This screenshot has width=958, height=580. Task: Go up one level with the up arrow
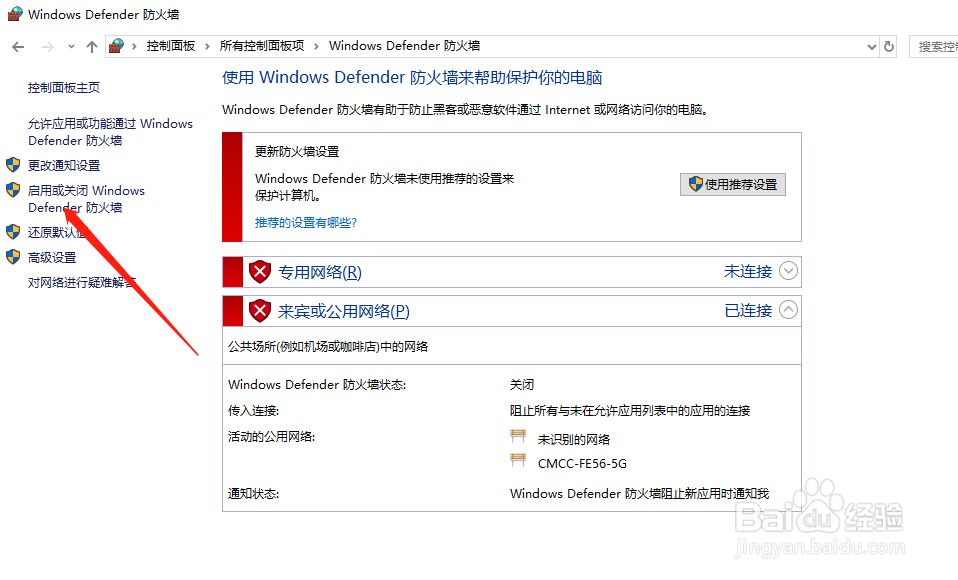(92, 46)
